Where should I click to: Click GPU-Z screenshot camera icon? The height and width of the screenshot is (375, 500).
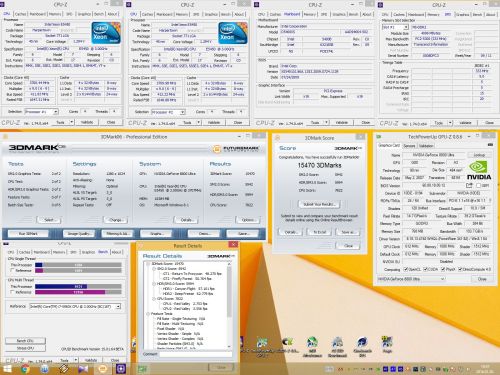coord(490,145)
